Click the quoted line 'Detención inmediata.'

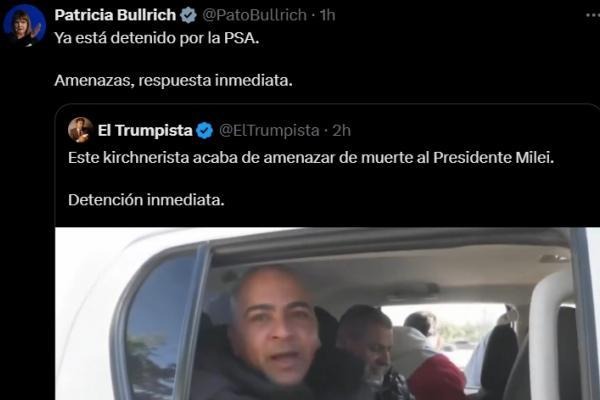click(146, 199)
